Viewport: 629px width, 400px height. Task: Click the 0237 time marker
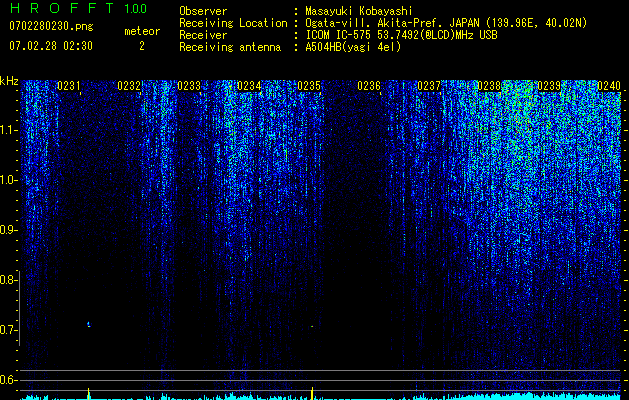(x=429, y=86)
